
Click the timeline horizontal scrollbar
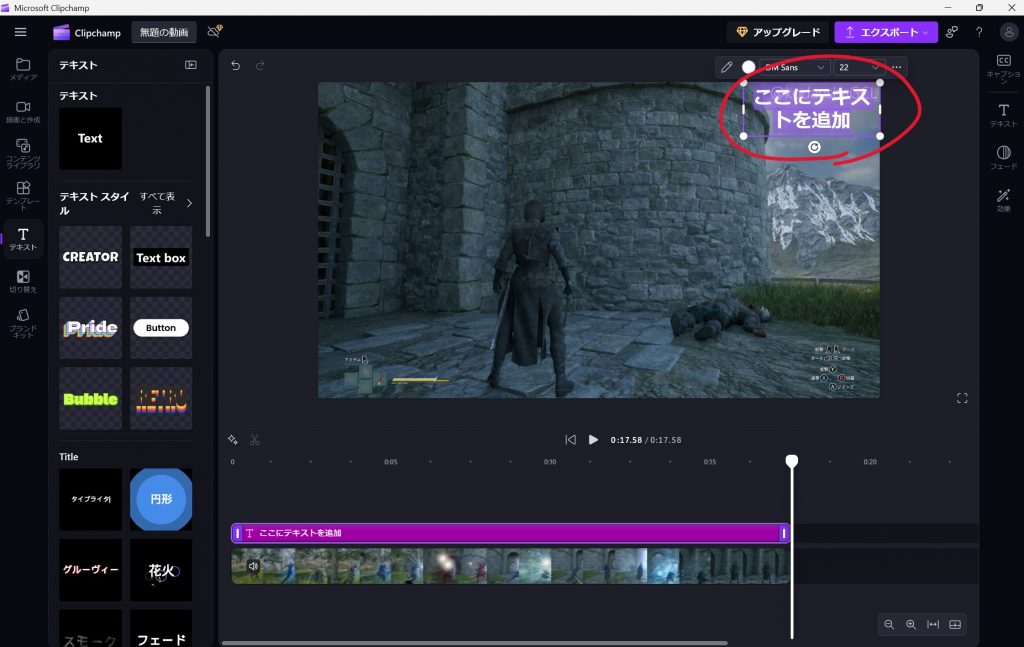point(475,643)
